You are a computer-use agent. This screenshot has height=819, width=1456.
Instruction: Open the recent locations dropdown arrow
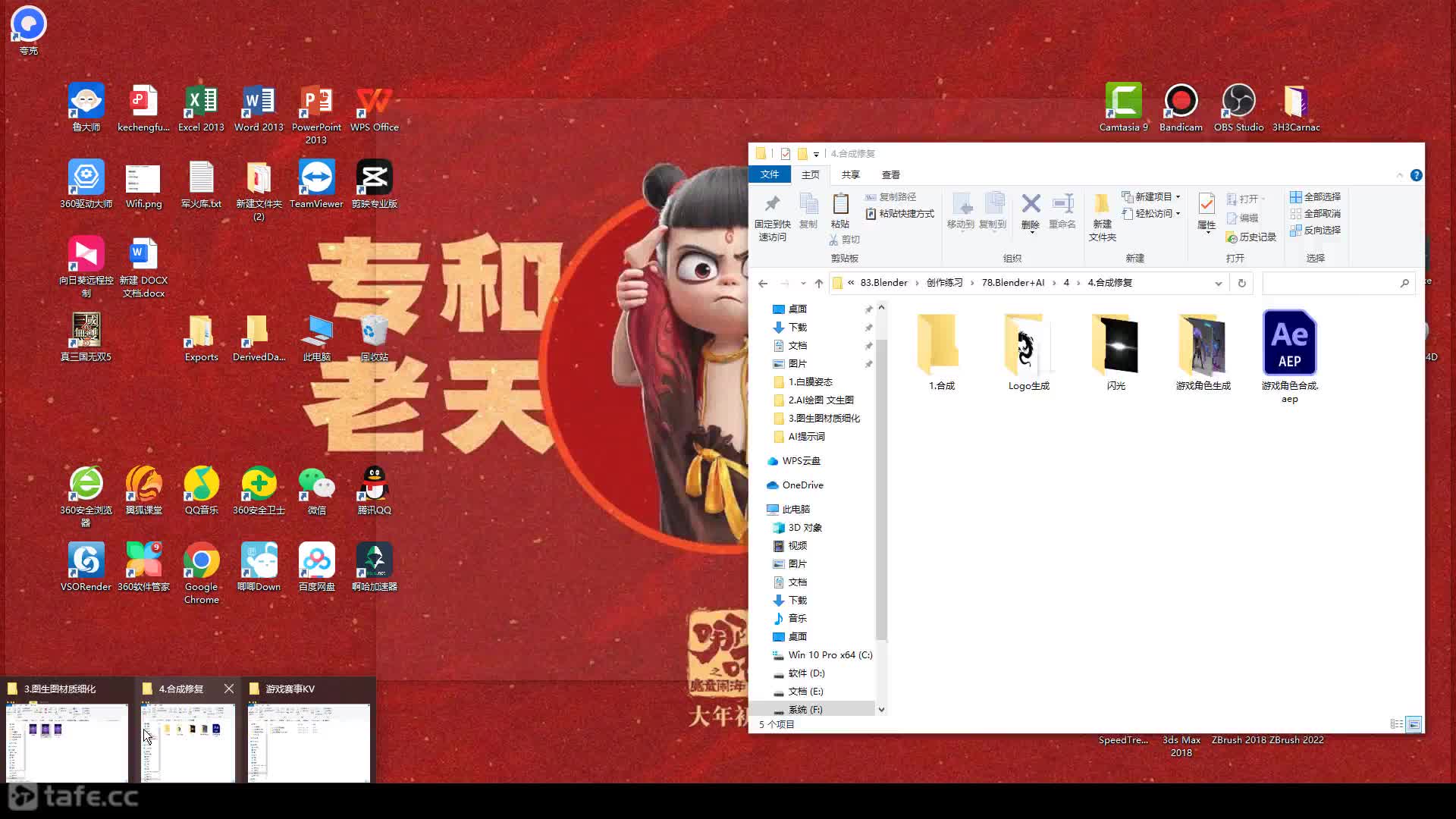pos(803,283)
